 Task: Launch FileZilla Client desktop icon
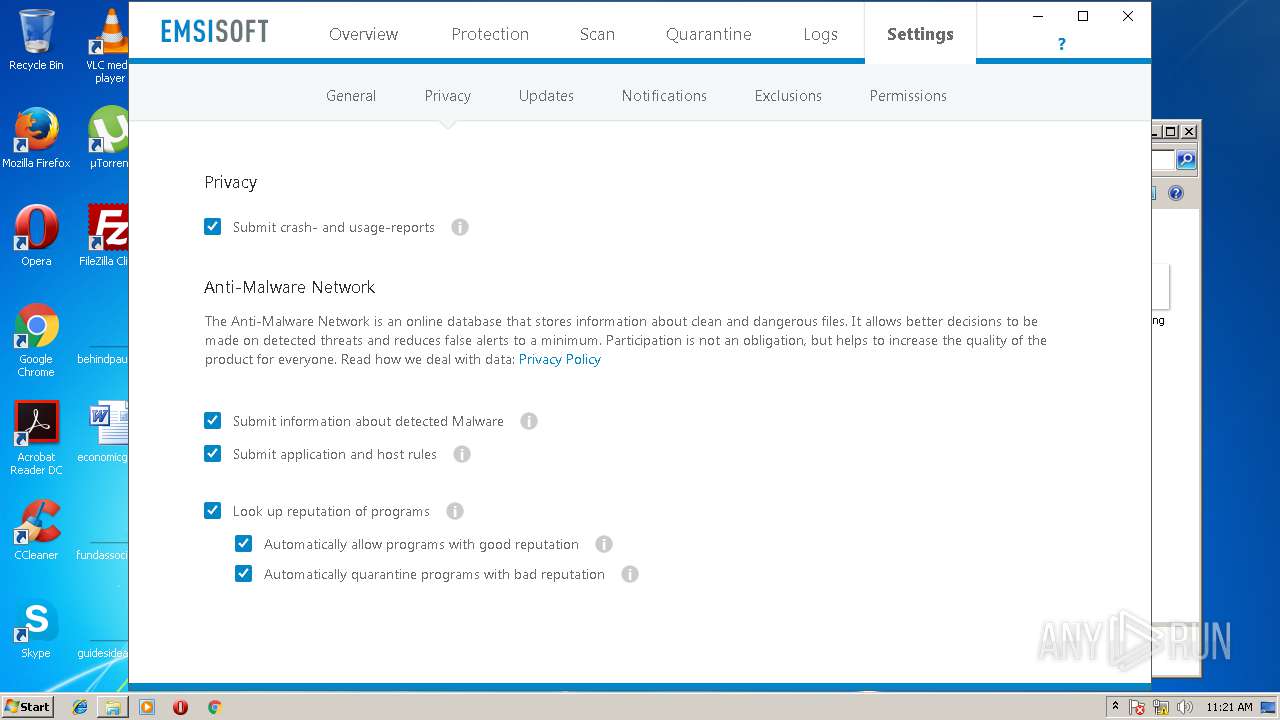click(104, 236)
